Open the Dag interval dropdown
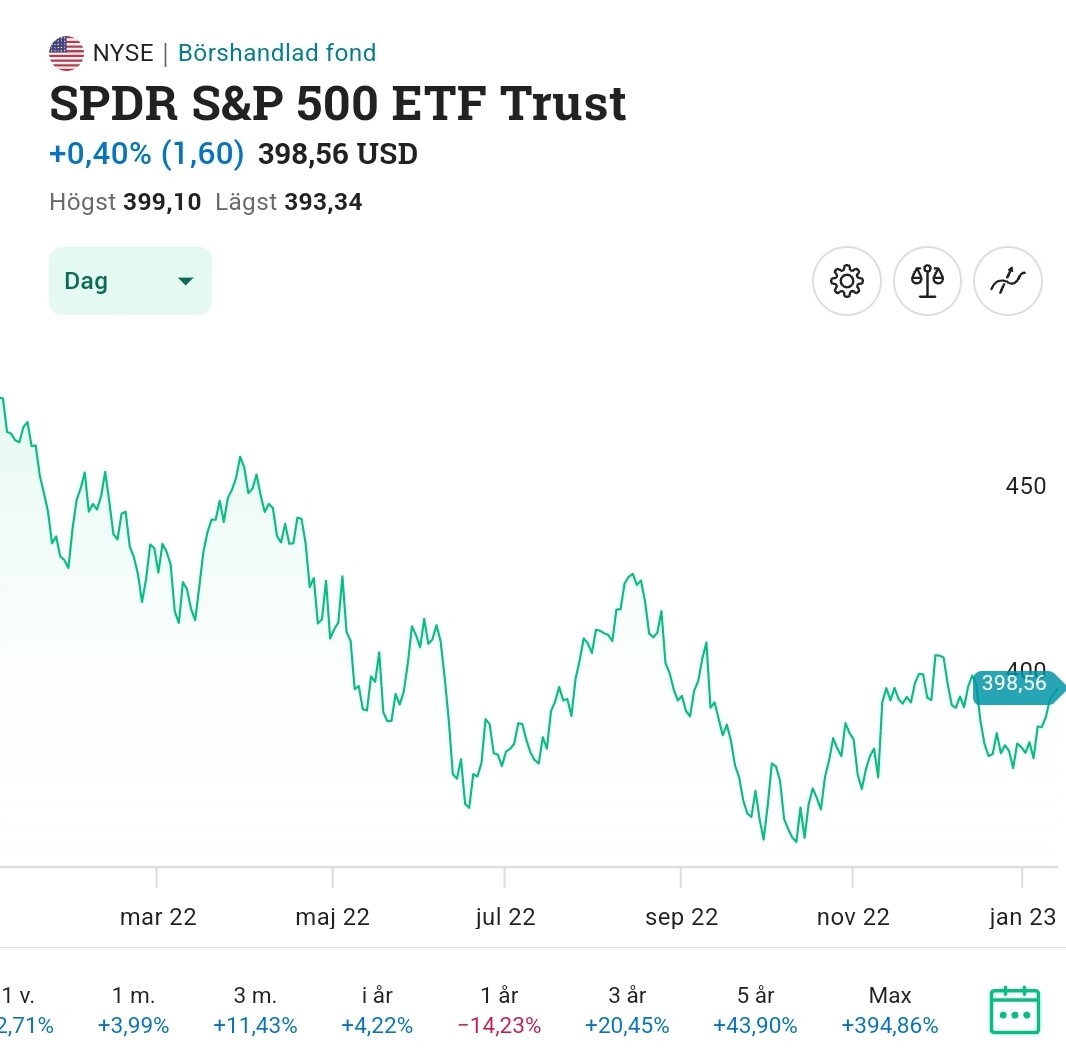This screenshot has width=1066, height=1060. coord(130,281)
